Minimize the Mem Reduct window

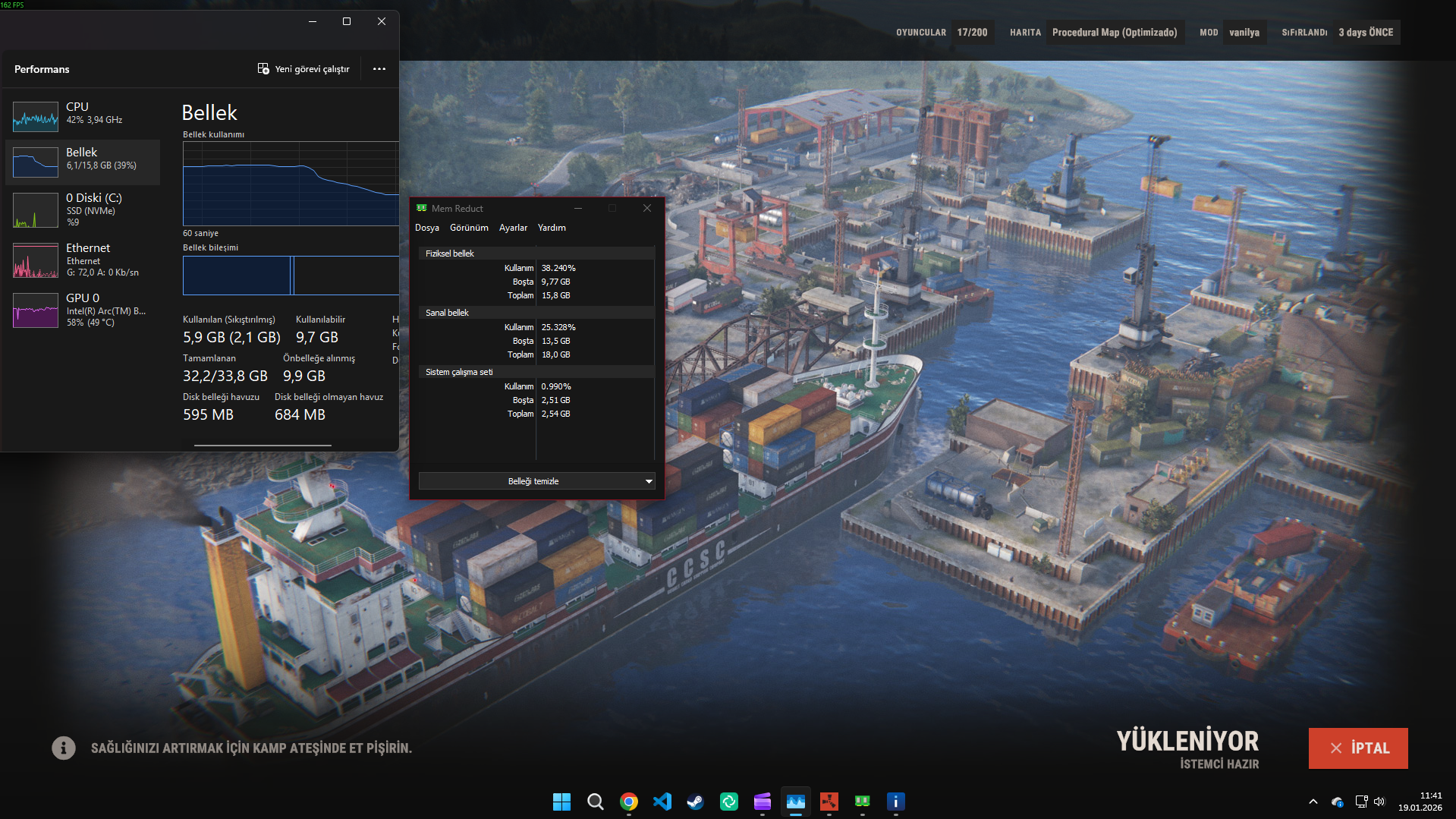578,208
